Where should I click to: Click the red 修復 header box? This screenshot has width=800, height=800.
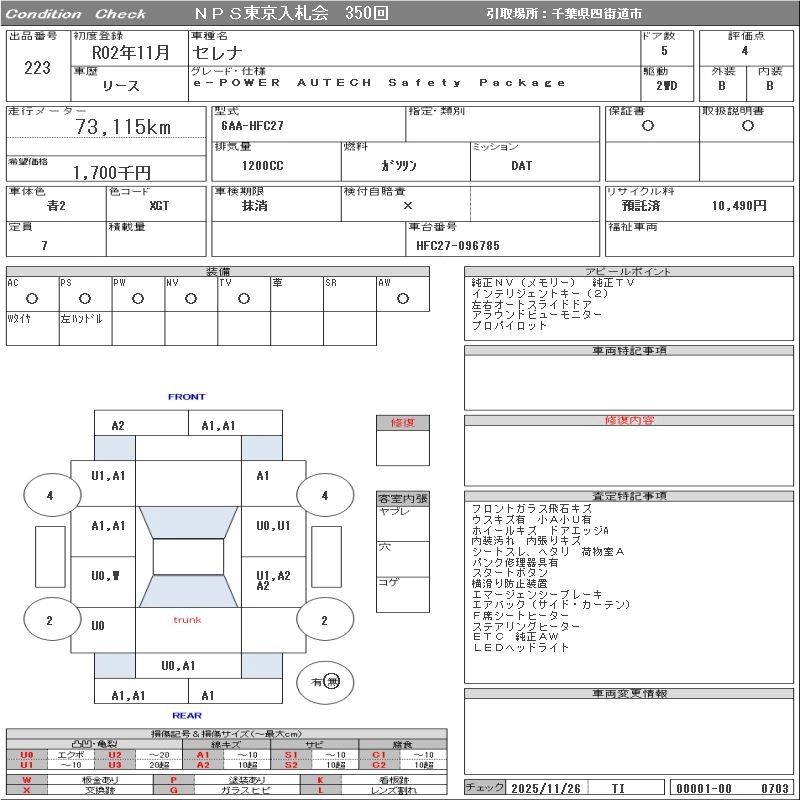point(403,423)
